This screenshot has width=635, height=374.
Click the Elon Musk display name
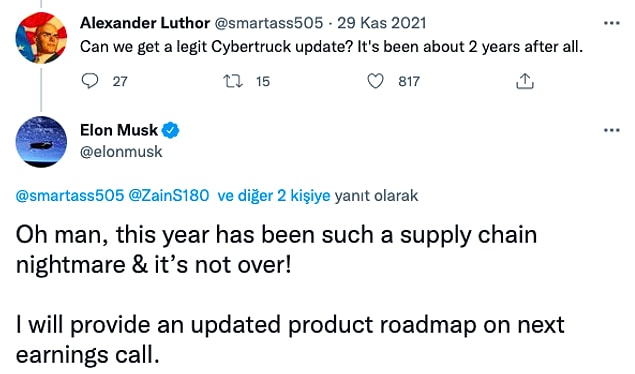click(x=119, y=130)
